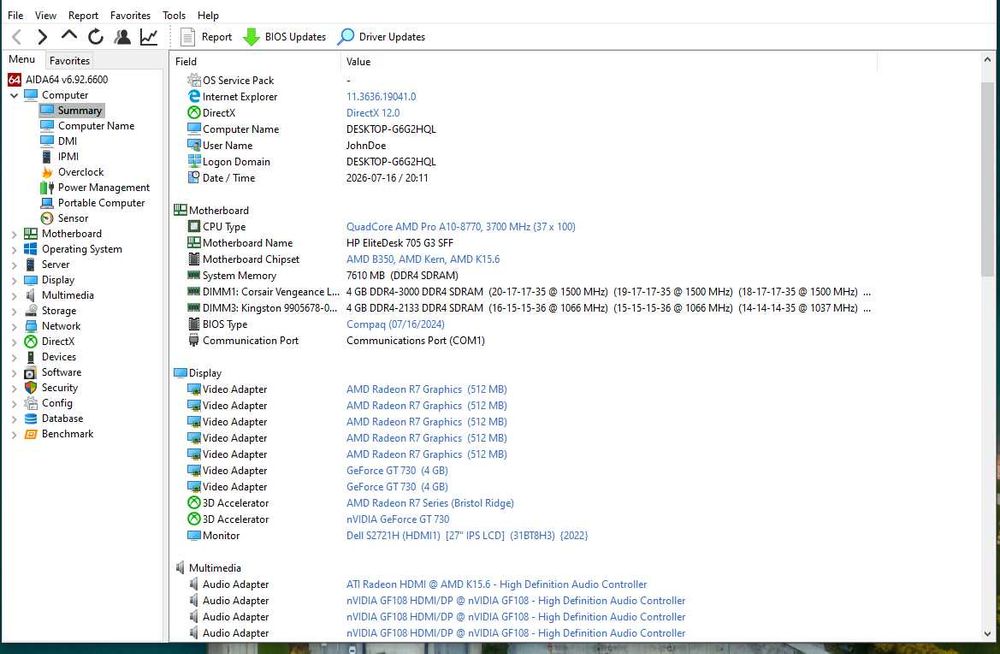Click the Benchmark tree icon

point(30,434)
